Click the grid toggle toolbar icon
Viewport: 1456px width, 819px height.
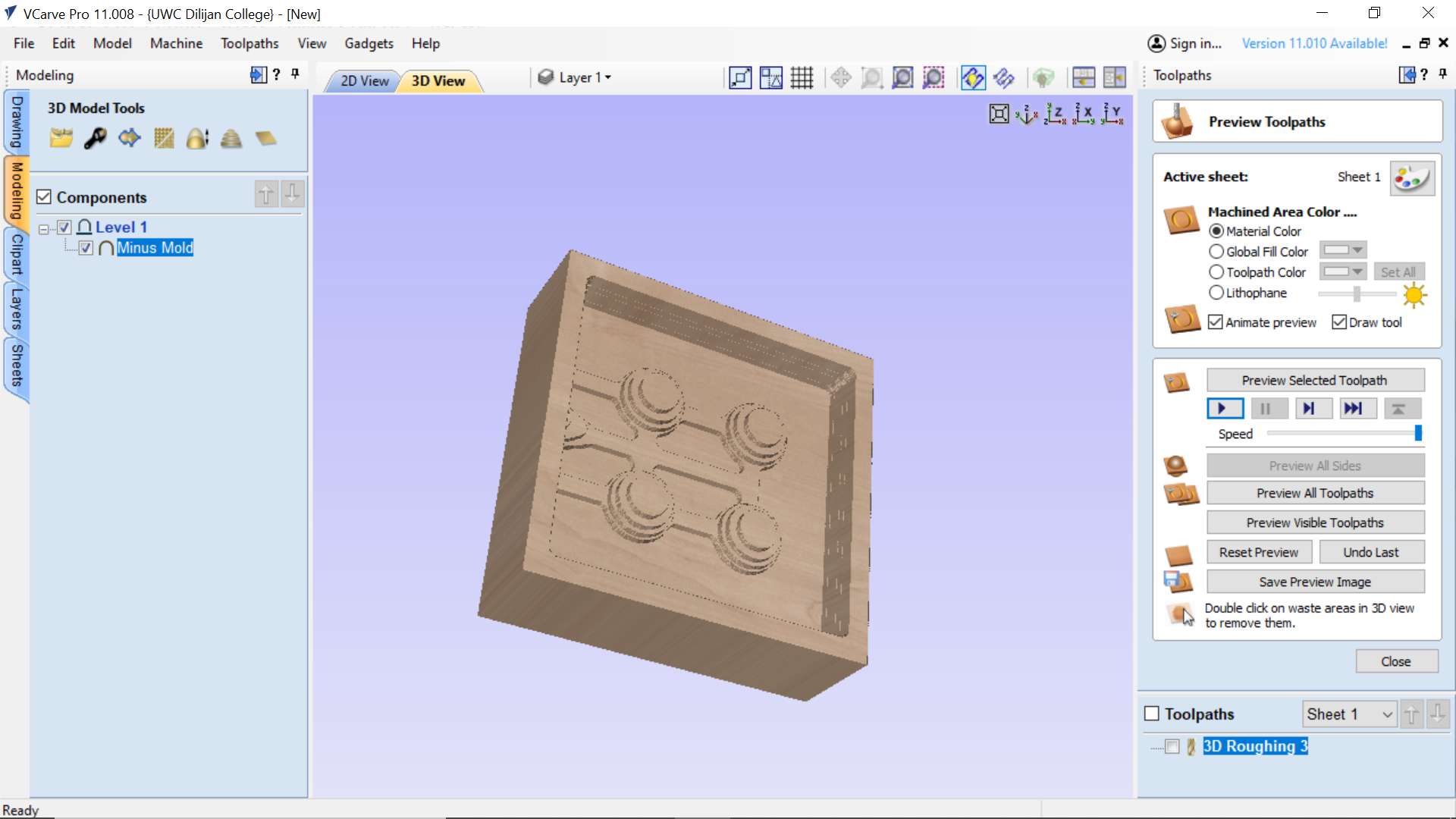coord(802,77)
